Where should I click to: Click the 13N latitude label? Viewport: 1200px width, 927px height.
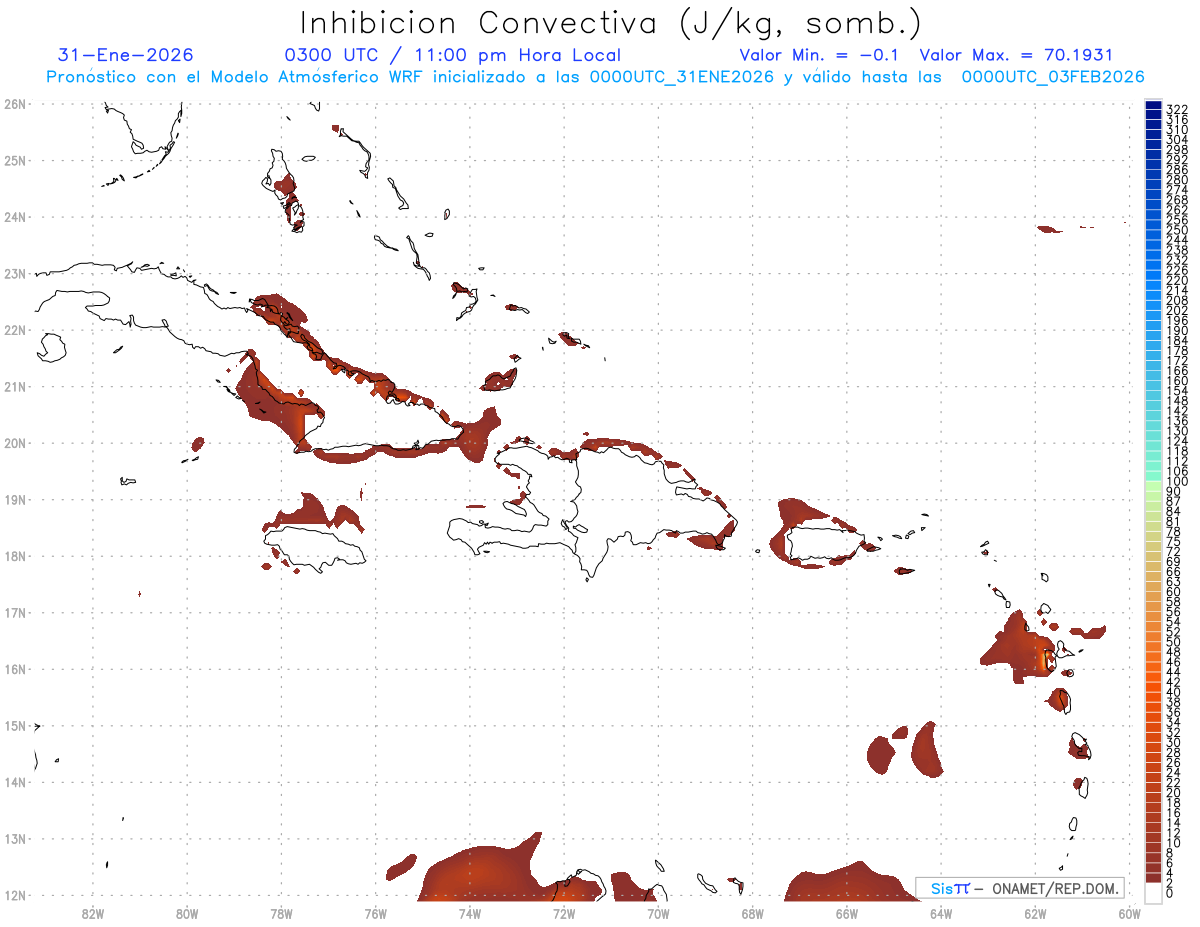point(14,838)
